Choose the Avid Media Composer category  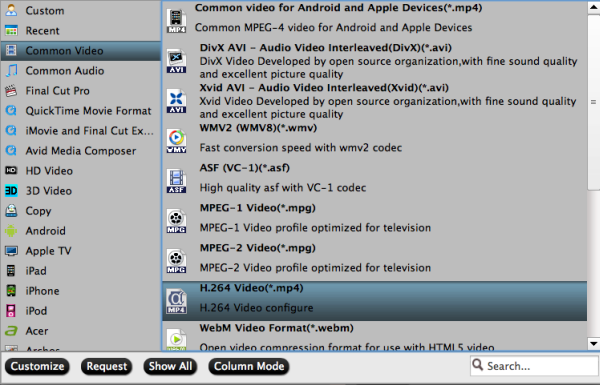[81, 150]
